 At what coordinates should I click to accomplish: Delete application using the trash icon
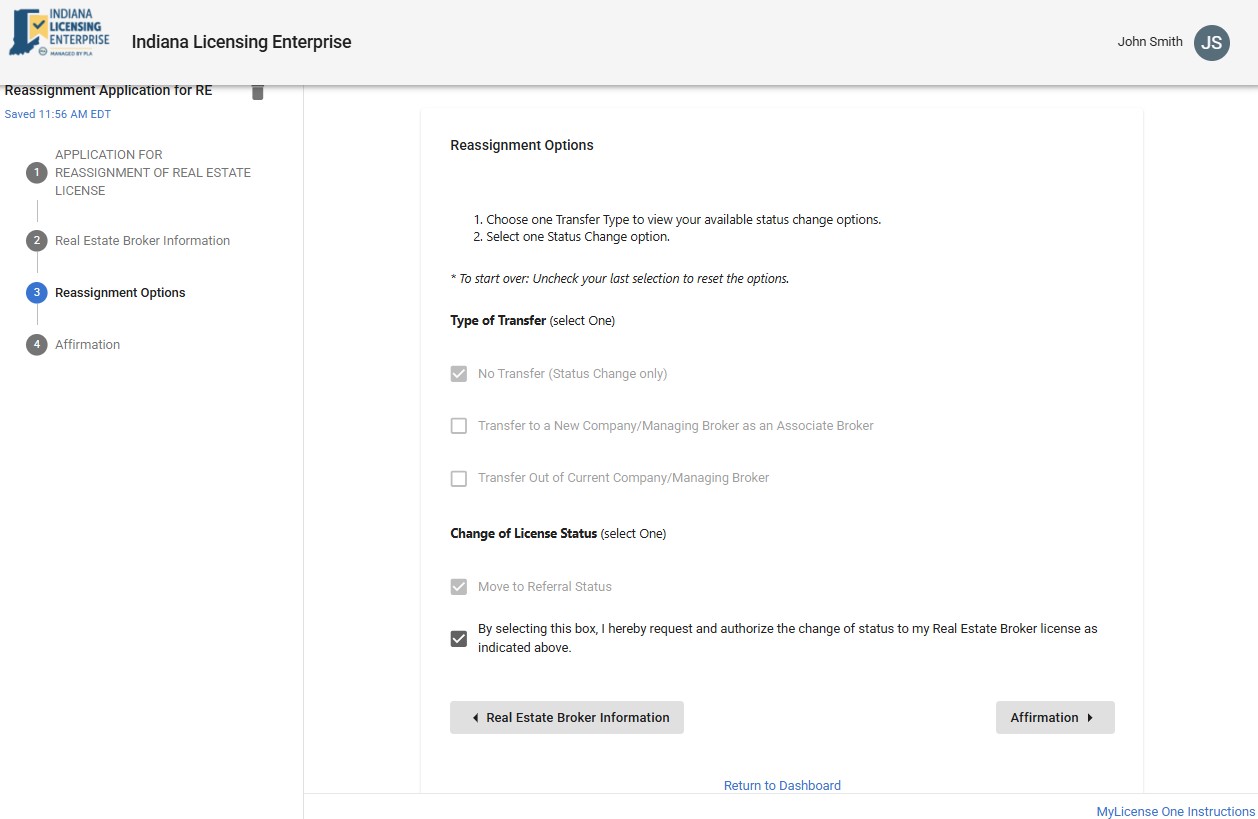click(x=257, y=92)
